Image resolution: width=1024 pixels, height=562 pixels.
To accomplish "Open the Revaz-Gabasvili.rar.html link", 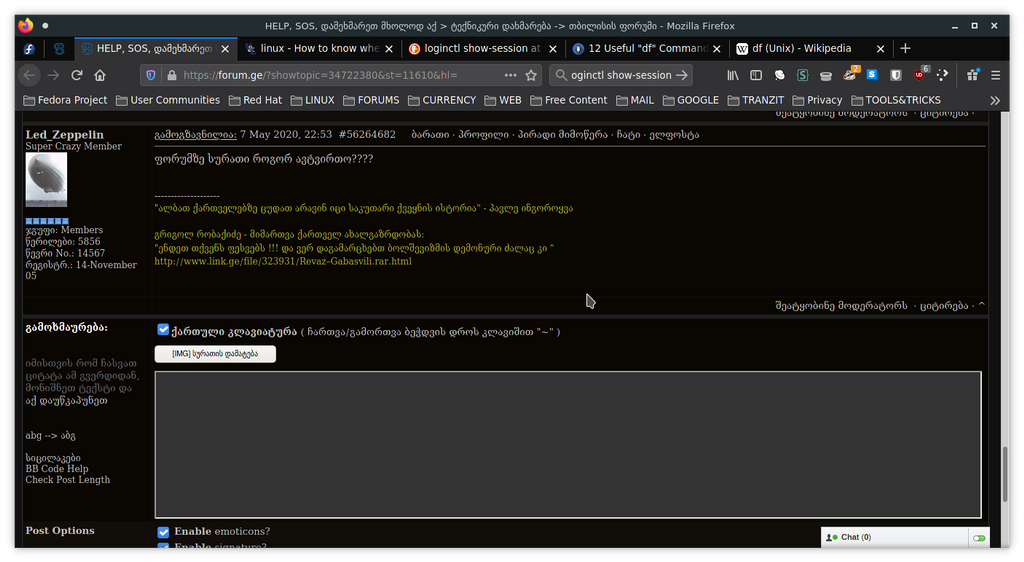I will 283,261.
